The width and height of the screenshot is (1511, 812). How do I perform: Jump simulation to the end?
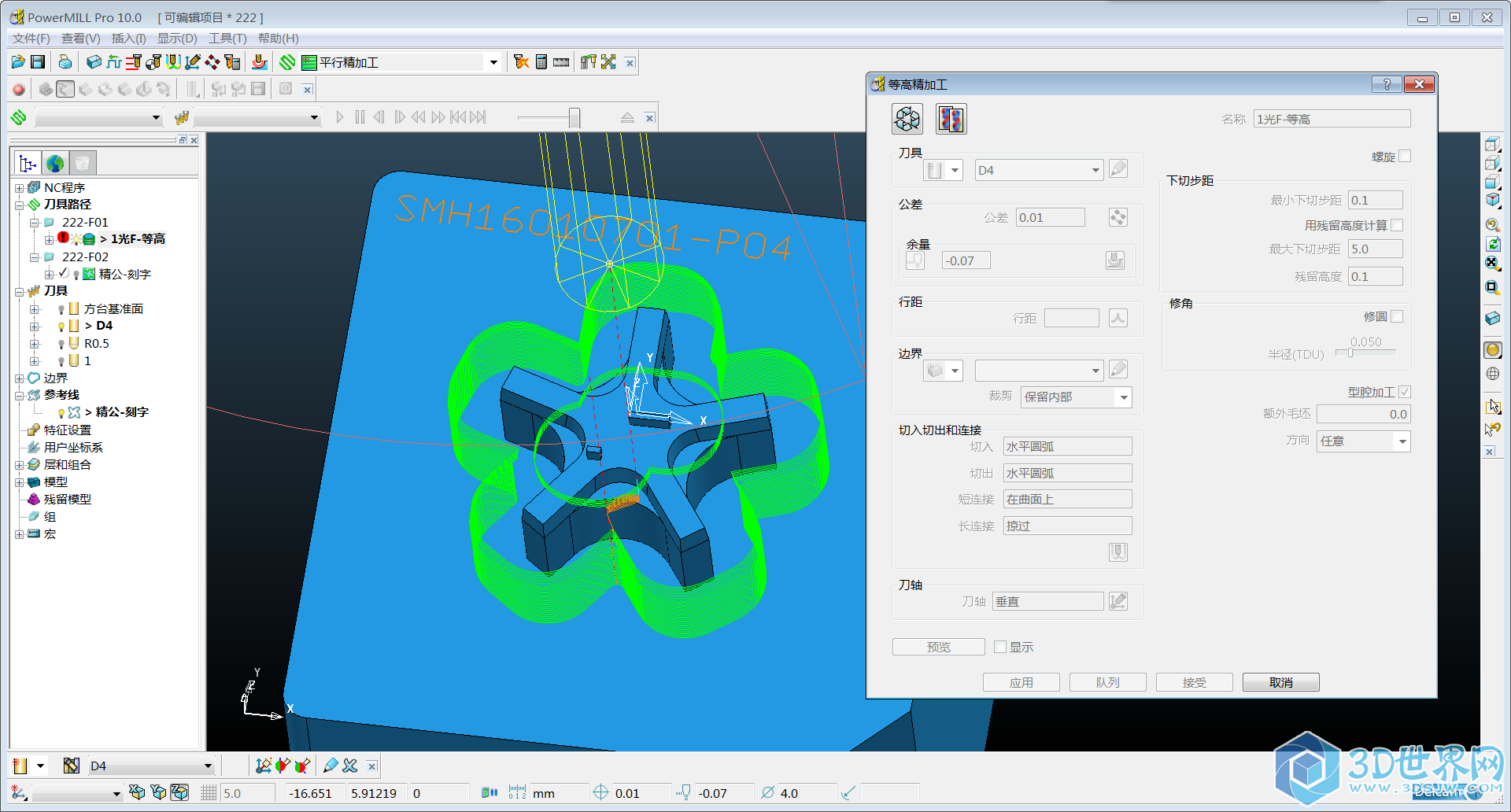(x=478, y=117)
